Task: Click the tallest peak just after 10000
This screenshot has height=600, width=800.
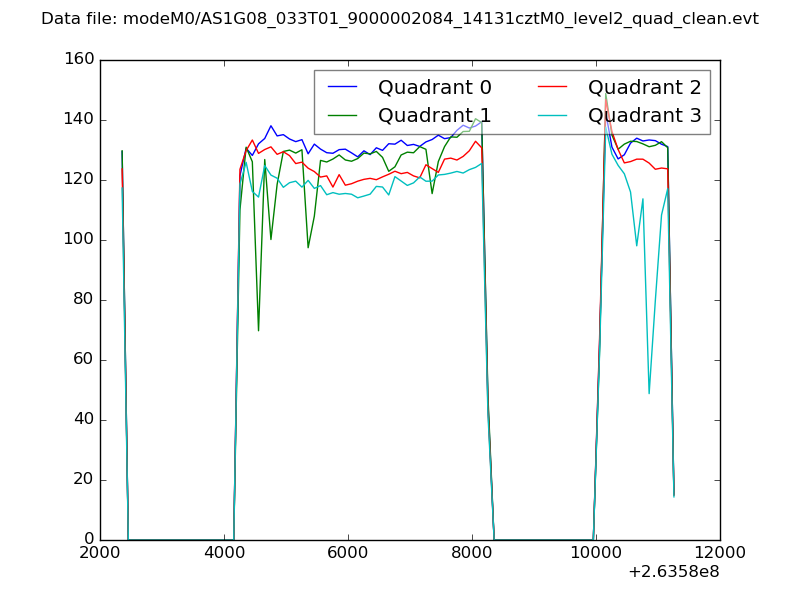Action: [x=606, y=94]
